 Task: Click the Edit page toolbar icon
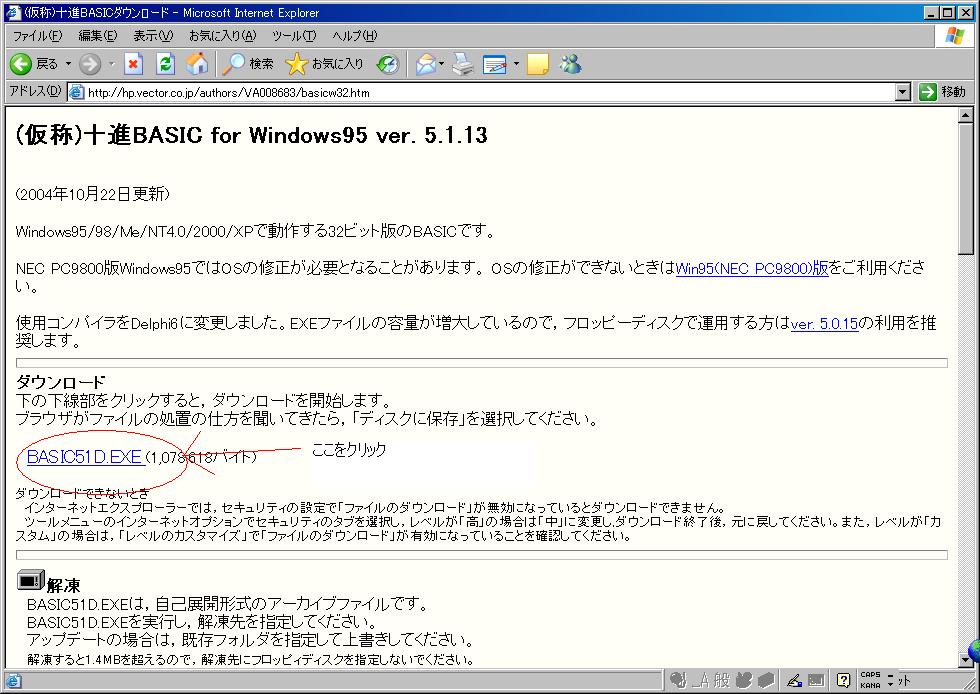tap(495, 64)
